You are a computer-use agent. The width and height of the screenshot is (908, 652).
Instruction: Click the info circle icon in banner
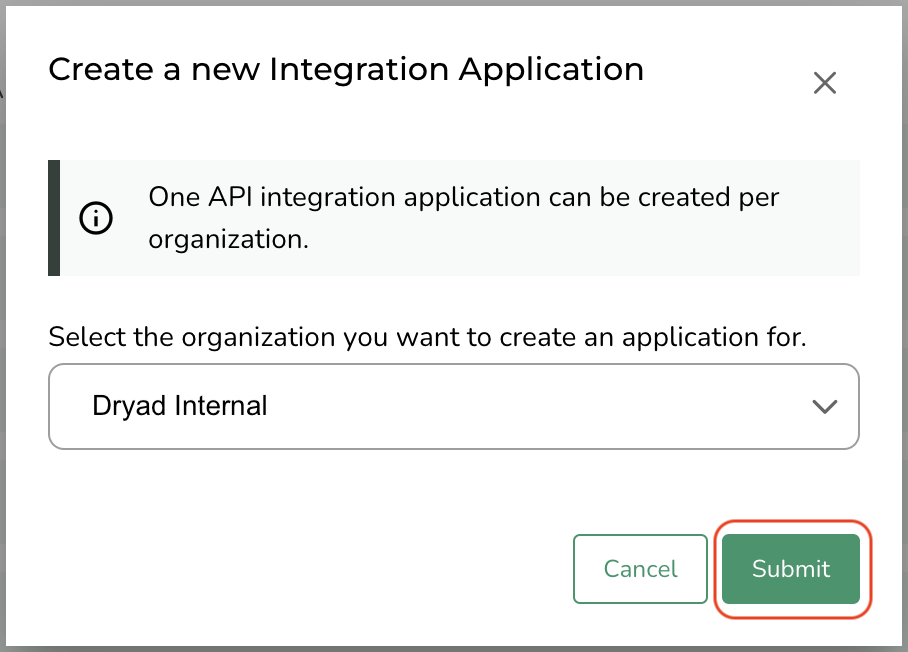[x=96, y=218]
